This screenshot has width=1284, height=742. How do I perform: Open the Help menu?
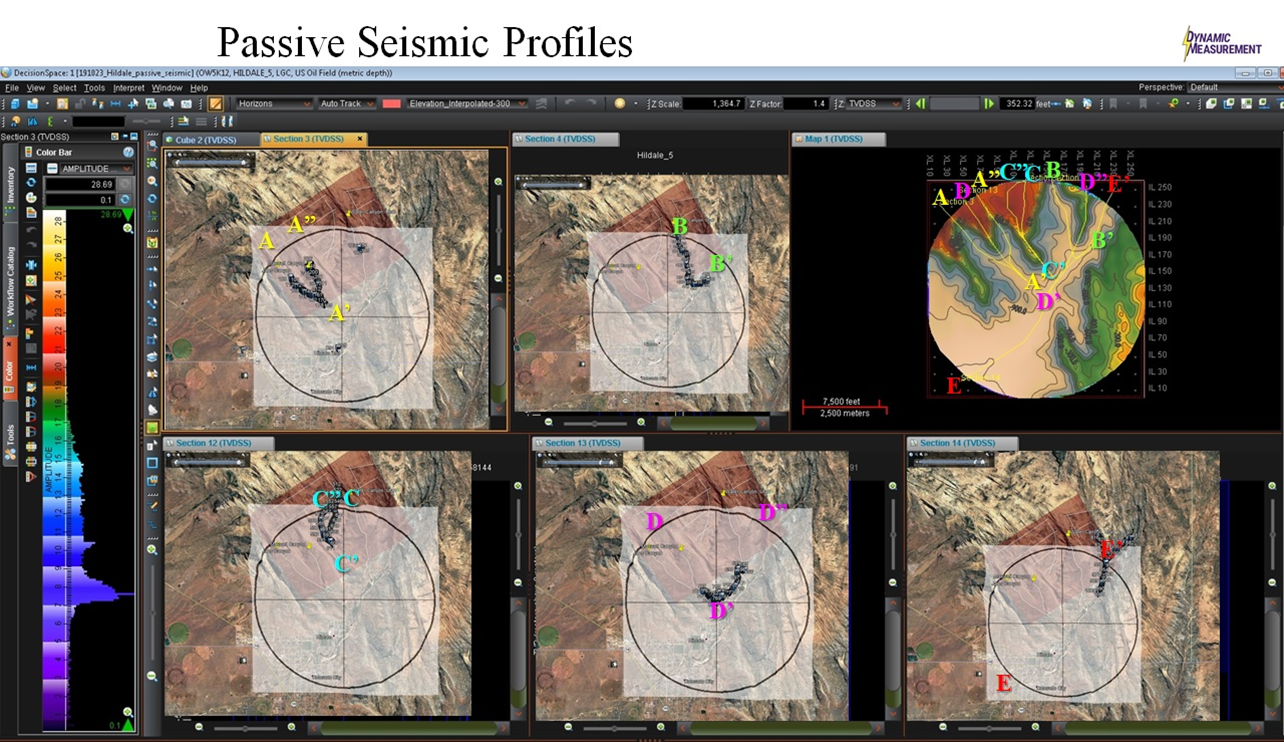[199, 88]
